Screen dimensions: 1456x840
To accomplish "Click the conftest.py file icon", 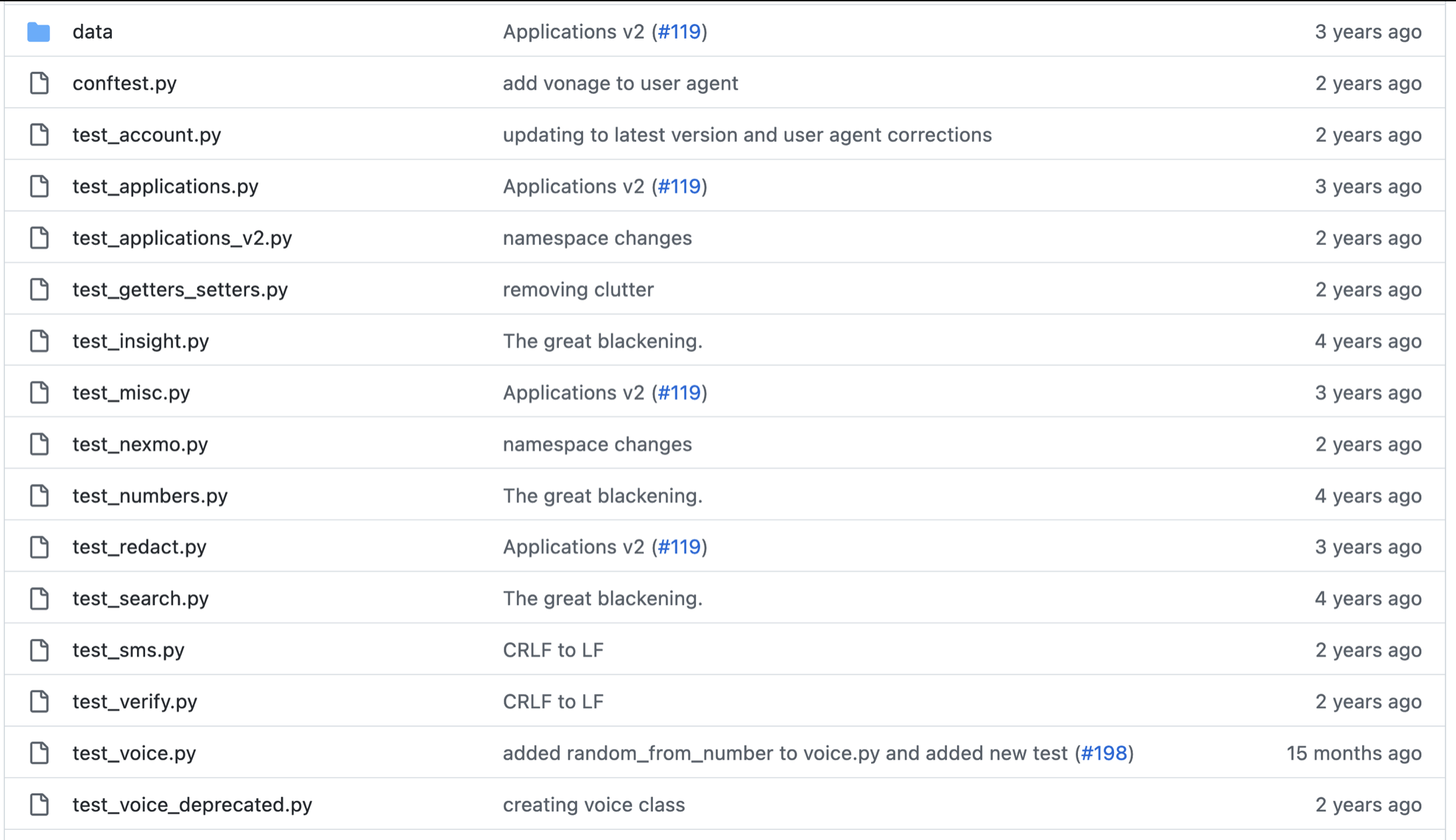I will point(39,83).
